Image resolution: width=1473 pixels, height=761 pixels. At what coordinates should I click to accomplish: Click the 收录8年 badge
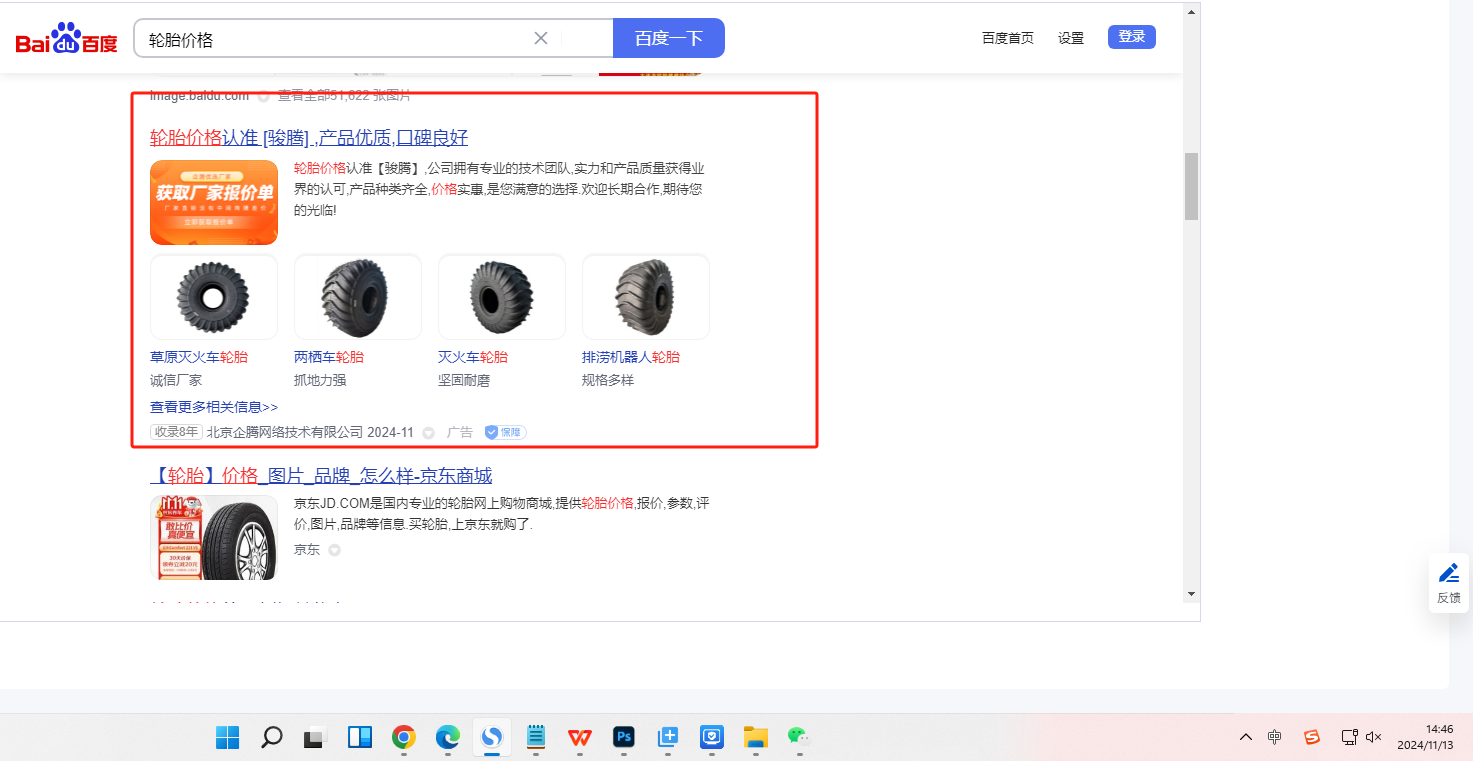point(176,432)
